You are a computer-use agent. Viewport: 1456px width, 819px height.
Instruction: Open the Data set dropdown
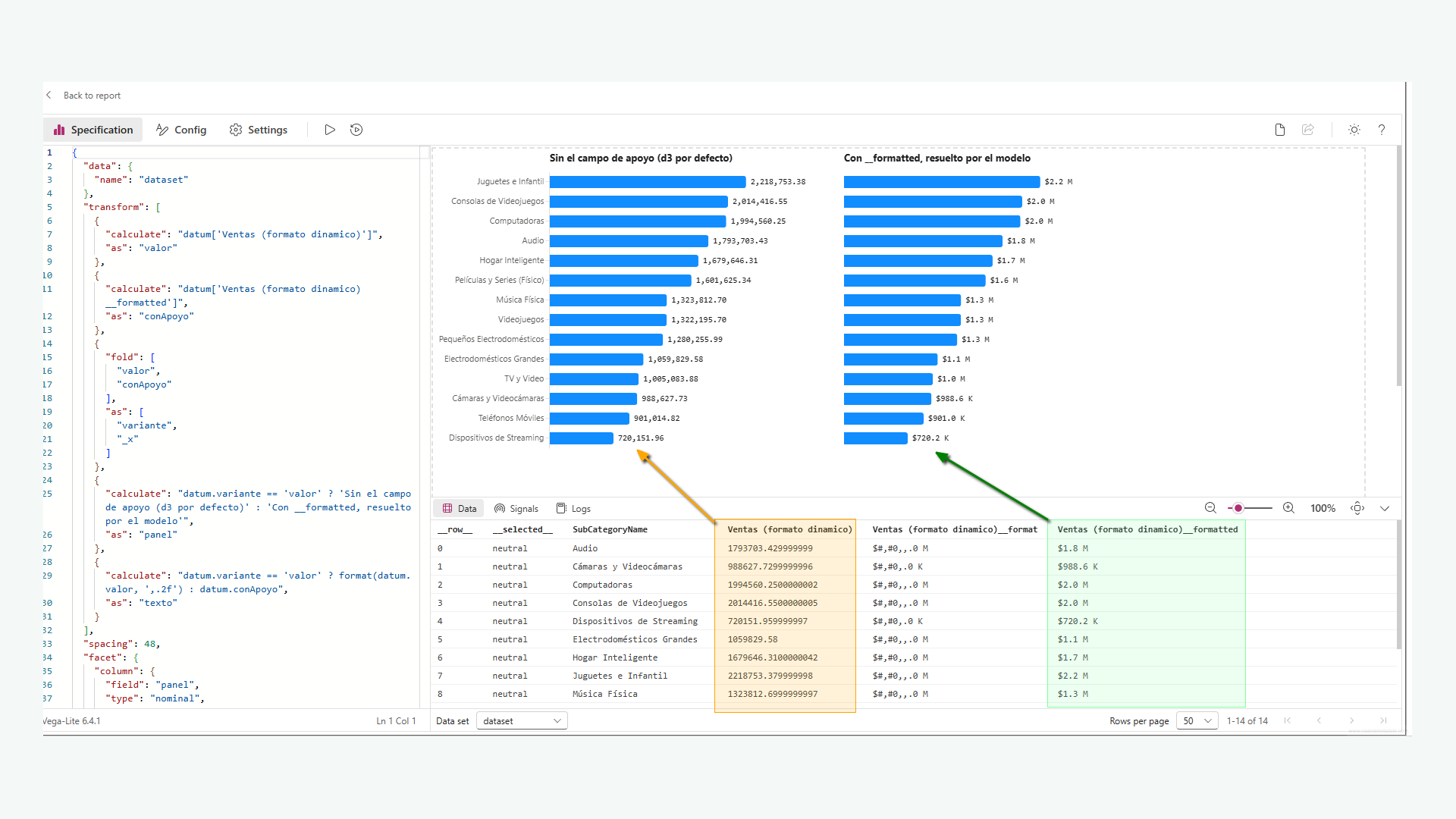(x=522, y=721)
